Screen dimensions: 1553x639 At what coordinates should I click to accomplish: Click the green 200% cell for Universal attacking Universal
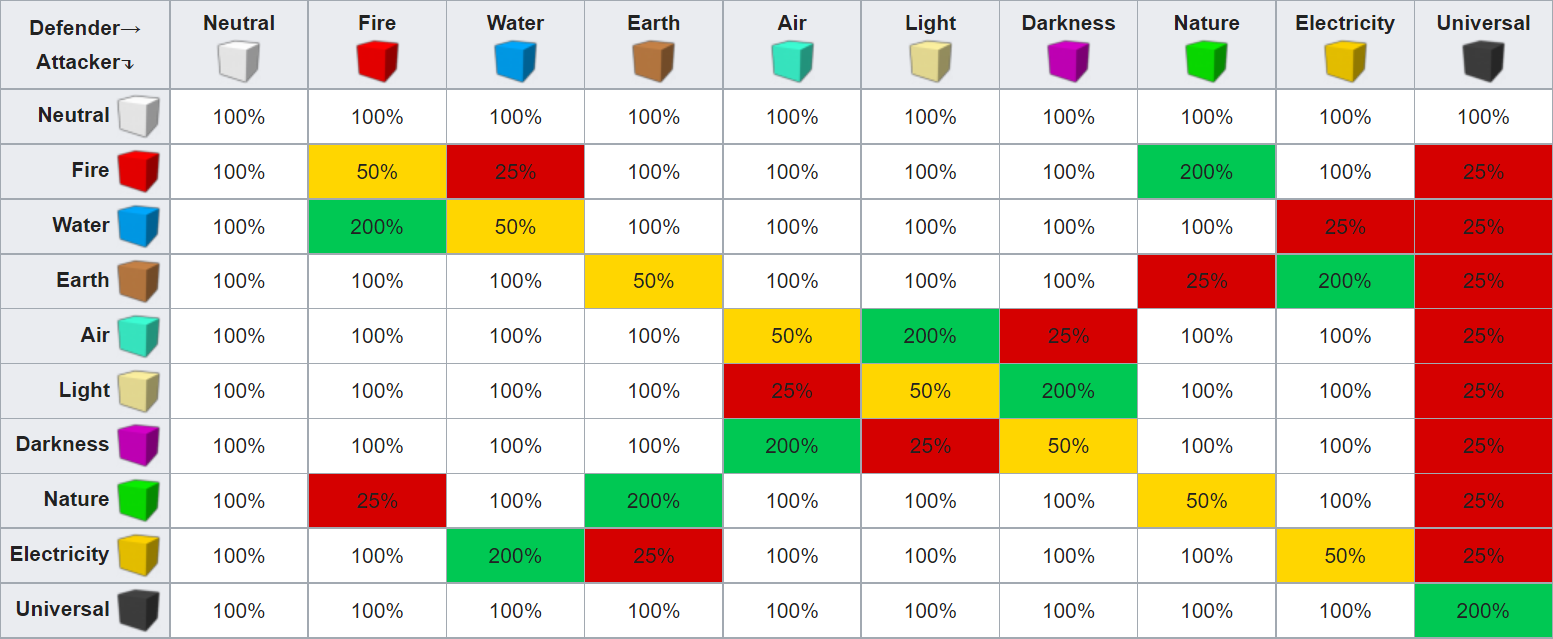pos(1483,611)
